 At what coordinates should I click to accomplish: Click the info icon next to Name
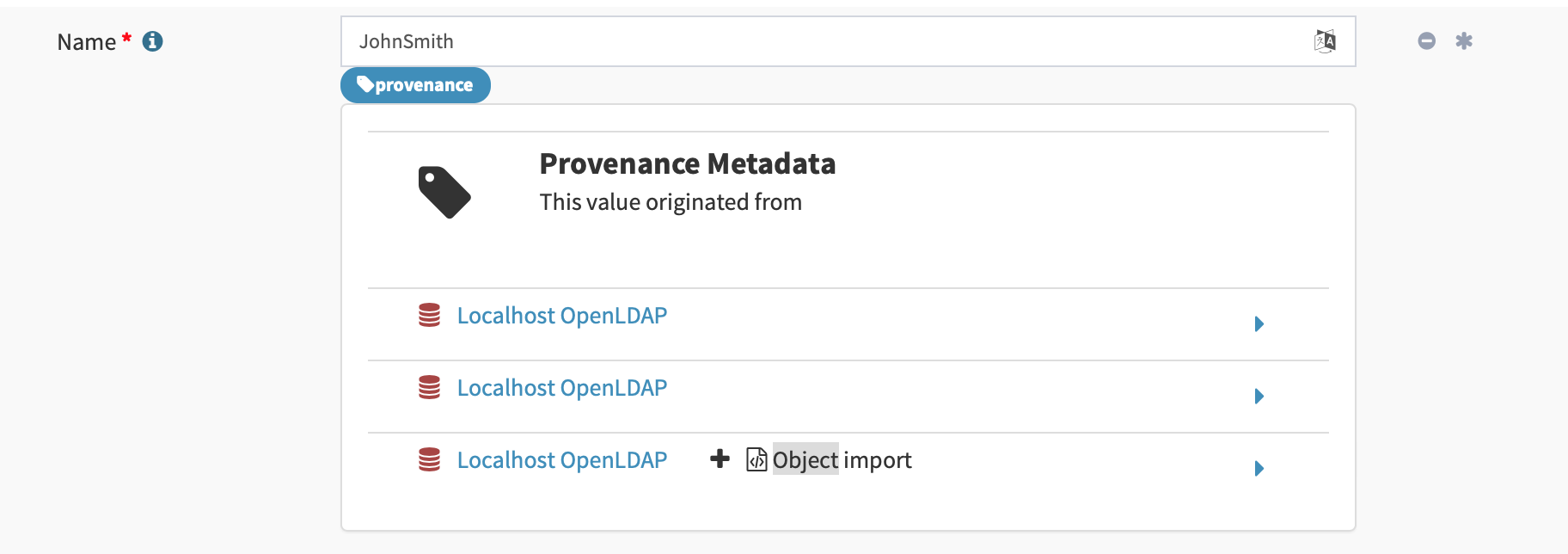(153, 40)
